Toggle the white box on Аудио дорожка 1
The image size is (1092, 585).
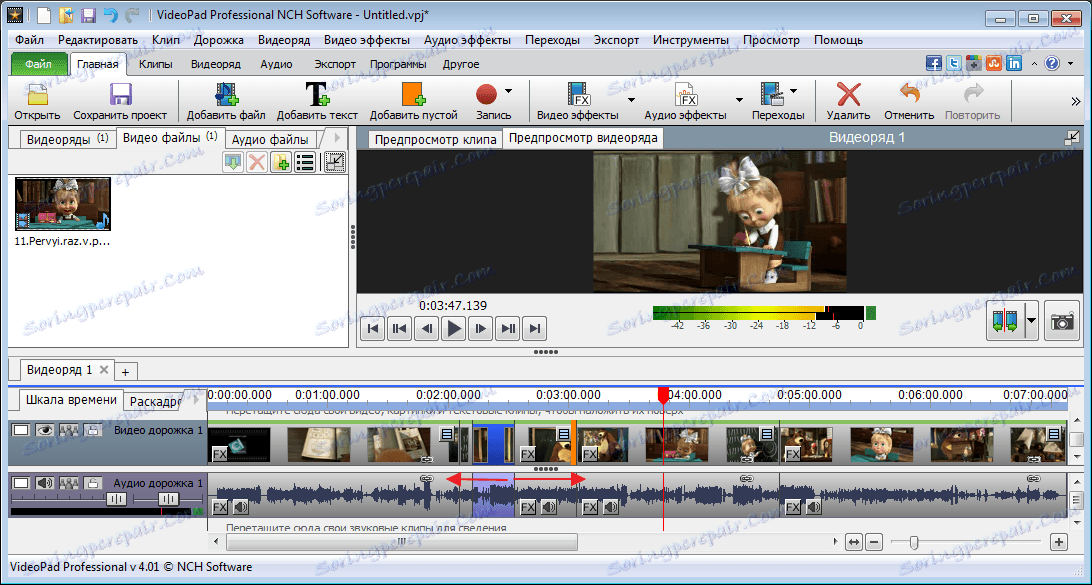pyautogui.click(x=21, y=483)
